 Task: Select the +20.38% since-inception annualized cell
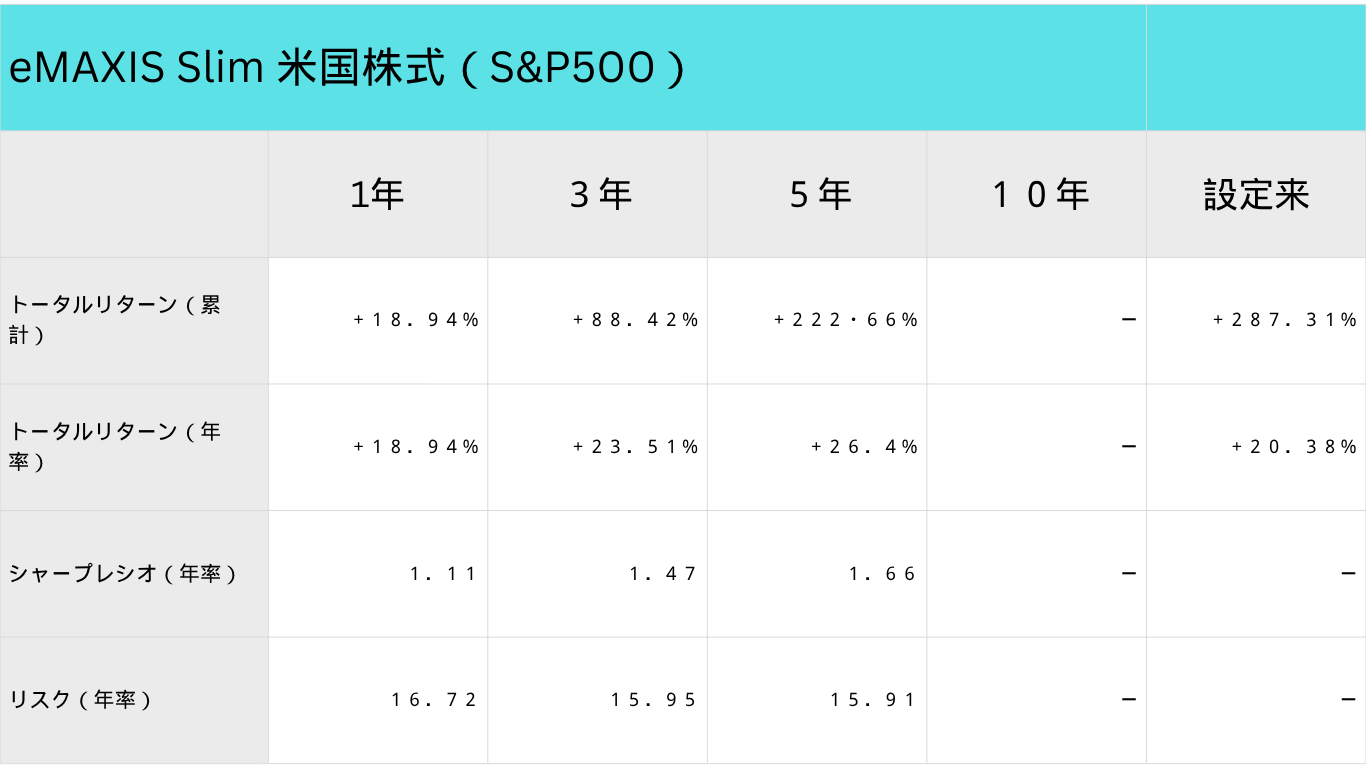(x=1294, y=447)
